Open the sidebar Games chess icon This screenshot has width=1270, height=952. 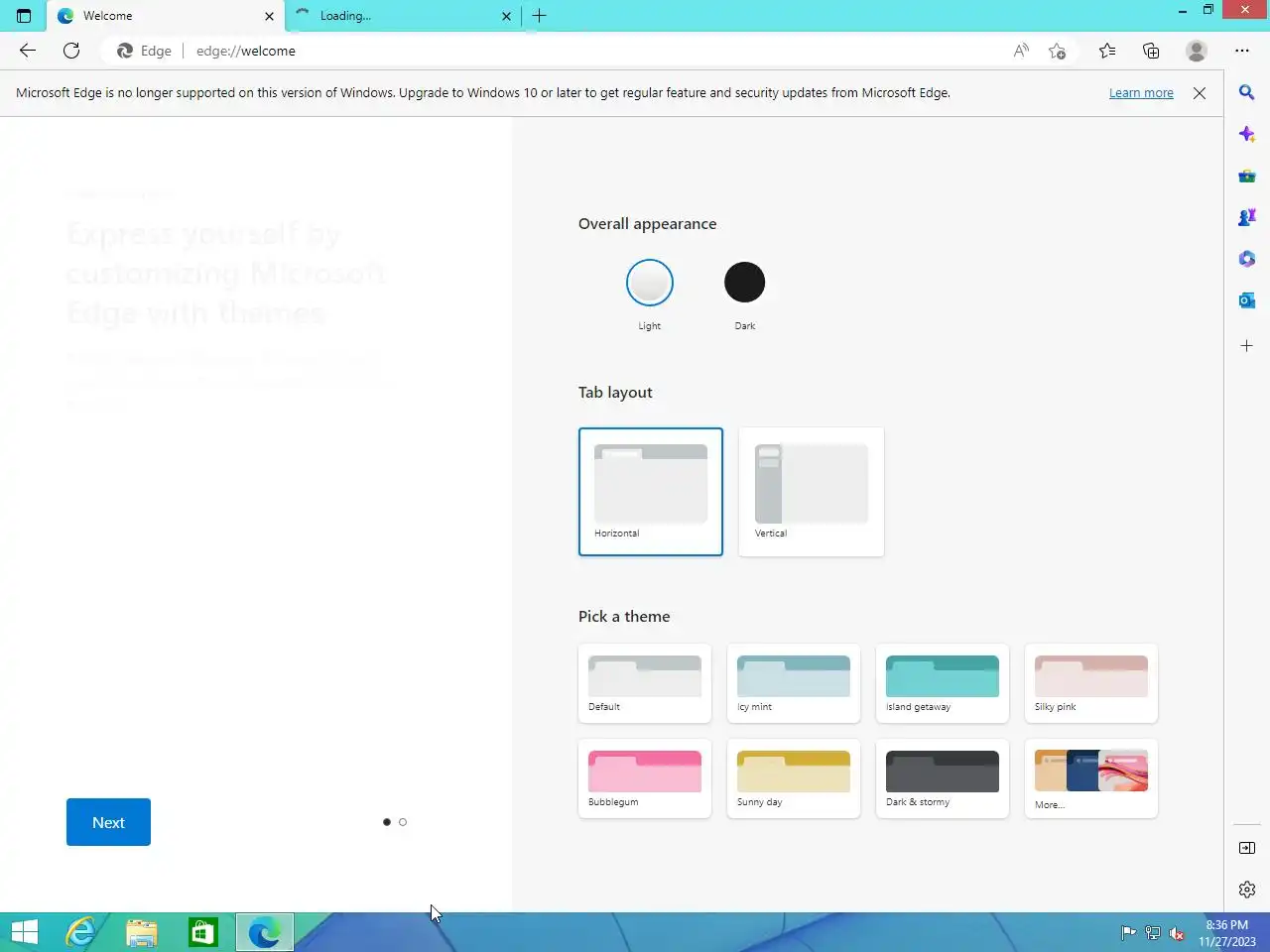[x=1247, y=217]
